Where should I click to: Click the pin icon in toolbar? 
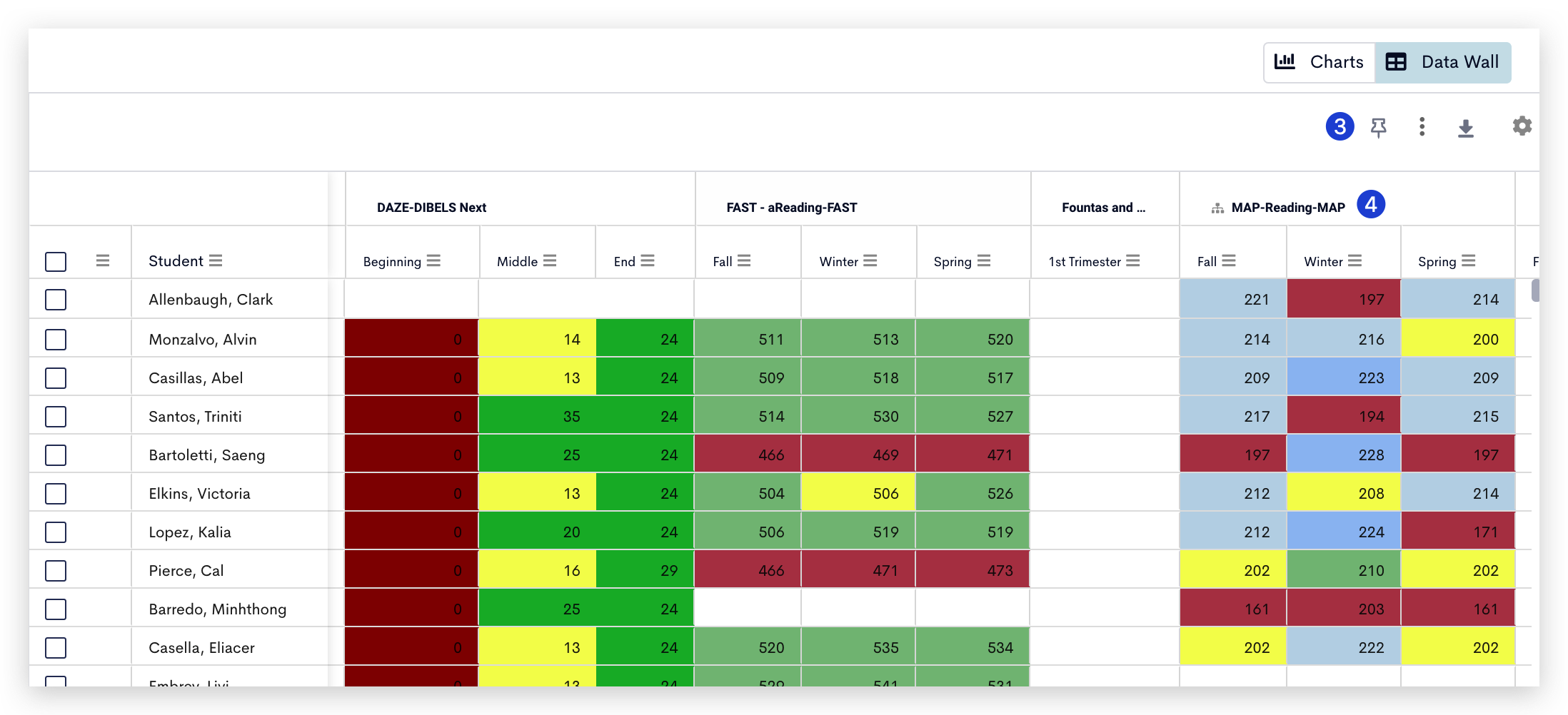[1379, 128]
